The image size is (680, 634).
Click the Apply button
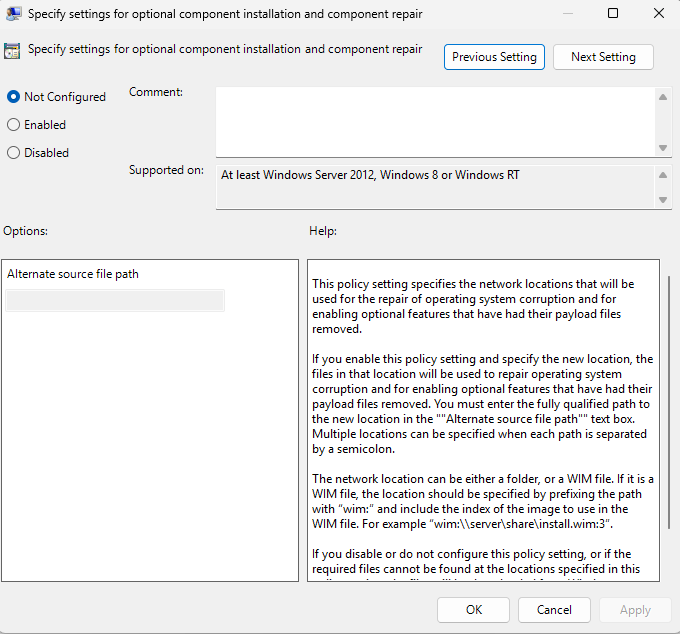tap(635, 610)
